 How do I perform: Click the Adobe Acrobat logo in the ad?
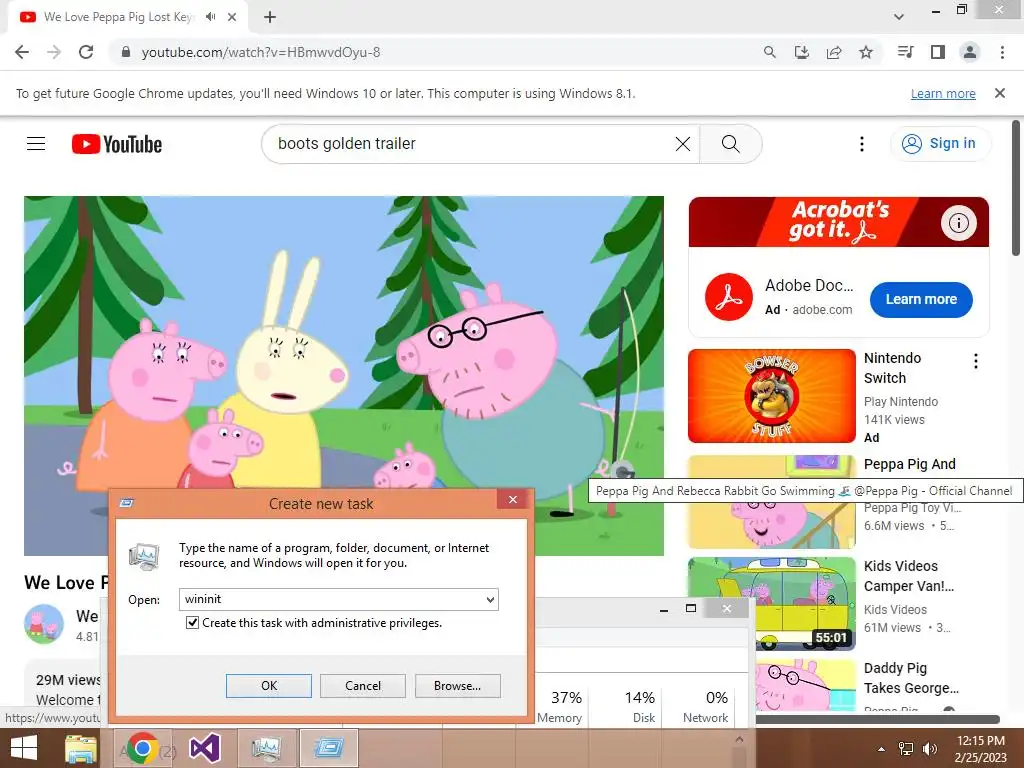729,297
